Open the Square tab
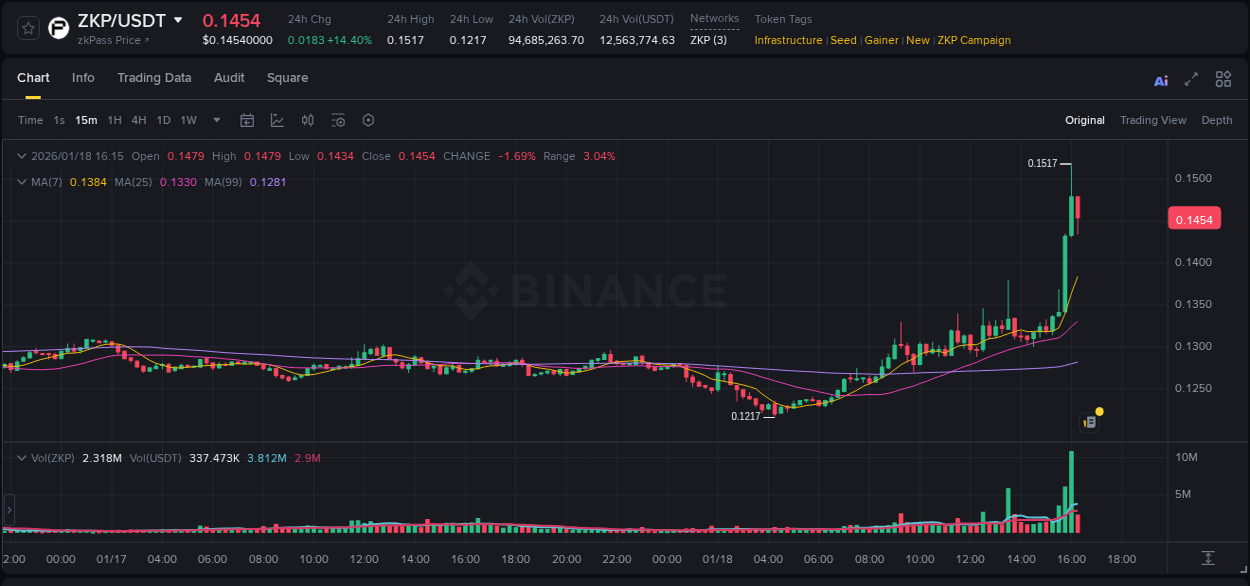The height and width of the screenshot is (586, 1250). [x=287, y=78]
